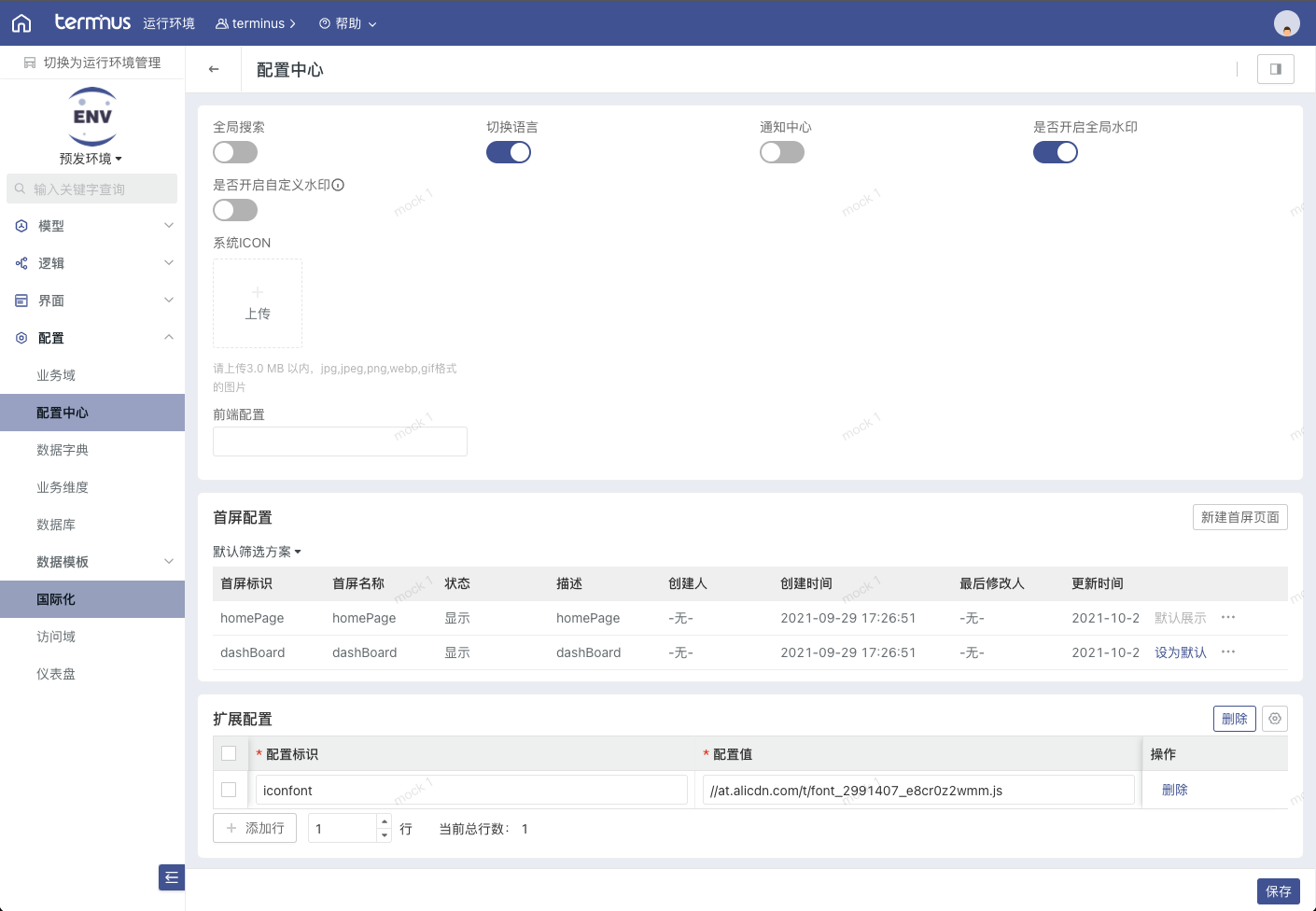
Task: Click 删除 link in iconfont row
Action: point(1175,790)
